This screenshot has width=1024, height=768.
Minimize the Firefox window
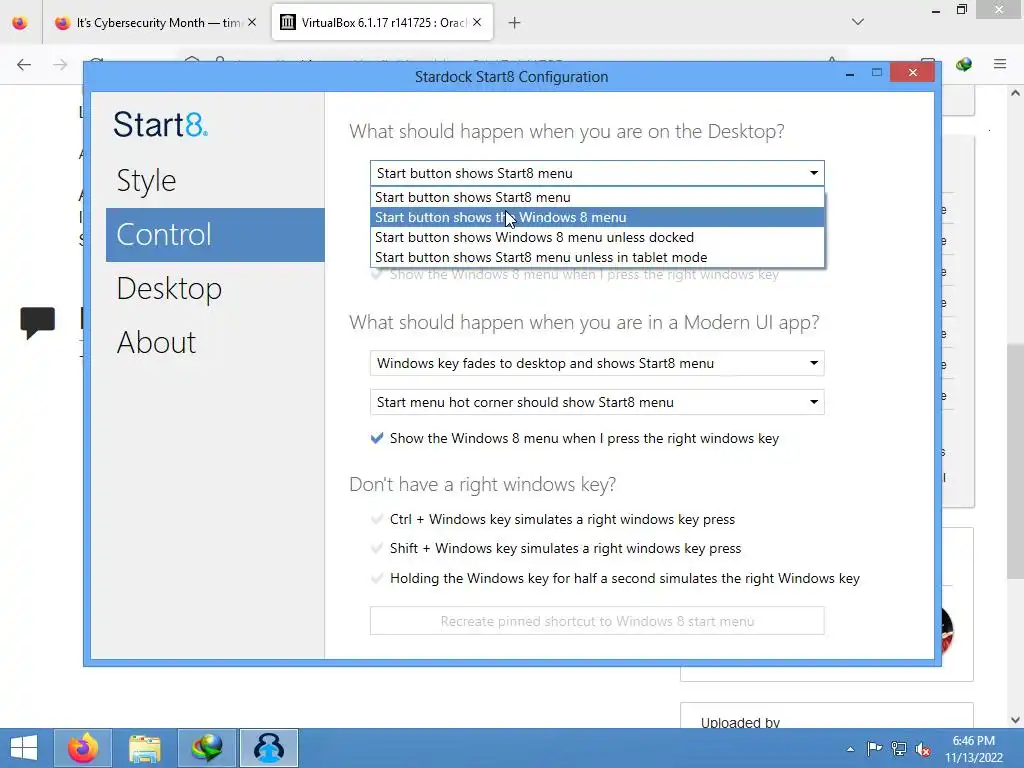936,10
